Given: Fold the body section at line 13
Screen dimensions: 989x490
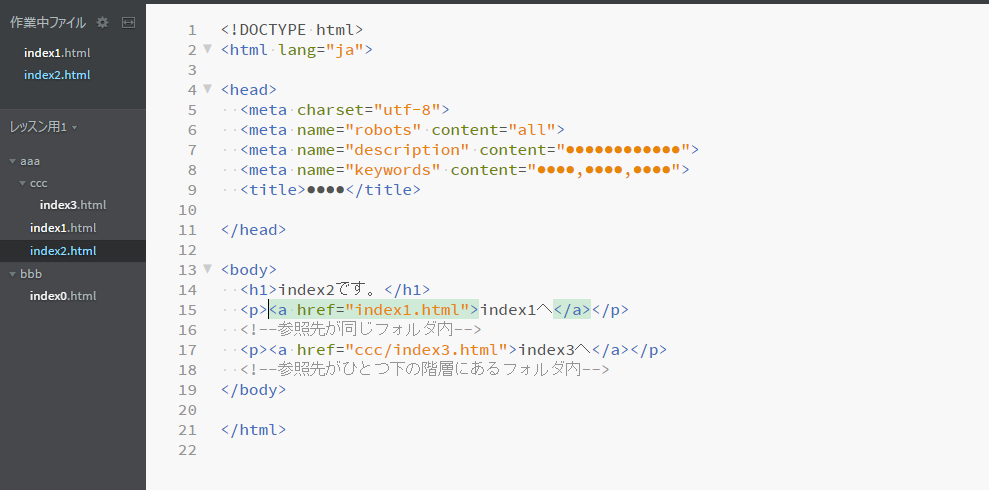Looking at the screenshot, I should click(207, 269).
